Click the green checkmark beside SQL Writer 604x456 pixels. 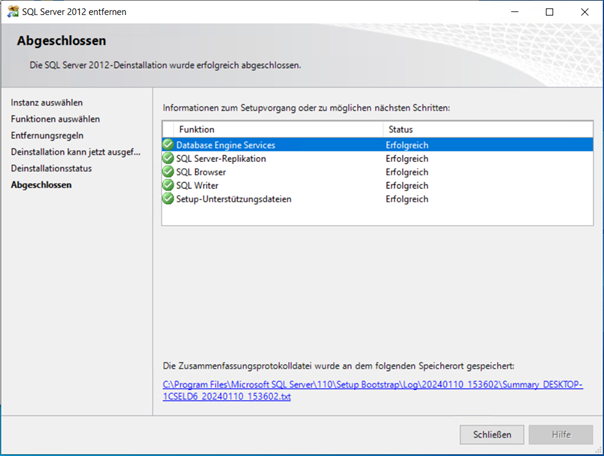[x=168, y=185]
